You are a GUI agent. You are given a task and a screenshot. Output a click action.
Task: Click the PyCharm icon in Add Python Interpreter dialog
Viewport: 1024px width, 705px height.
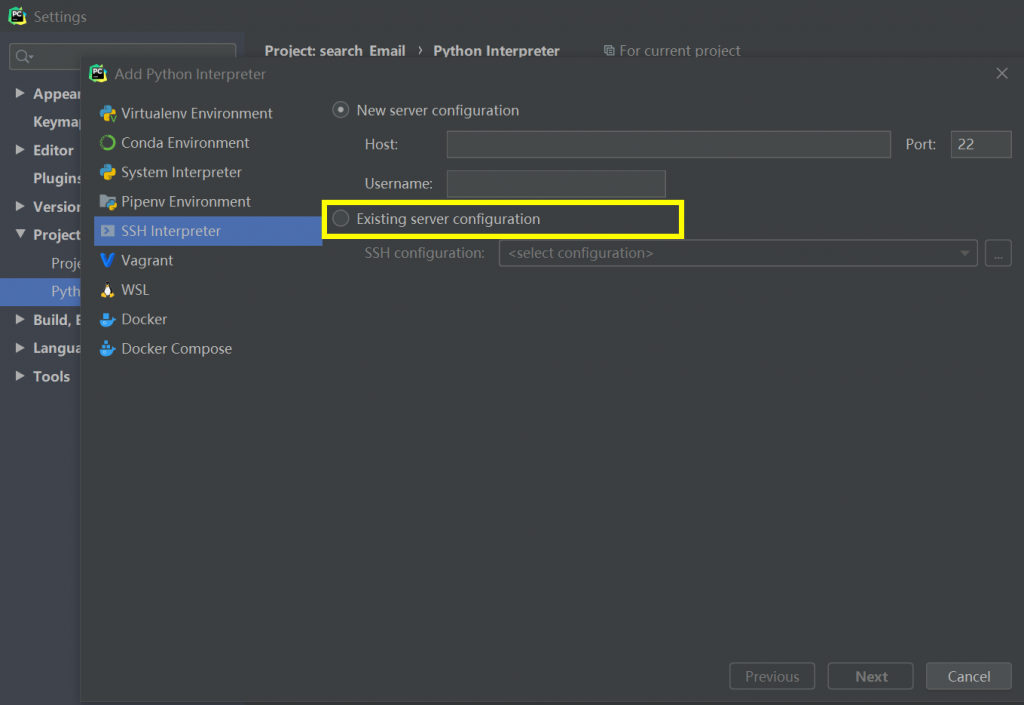coord(98,73)
